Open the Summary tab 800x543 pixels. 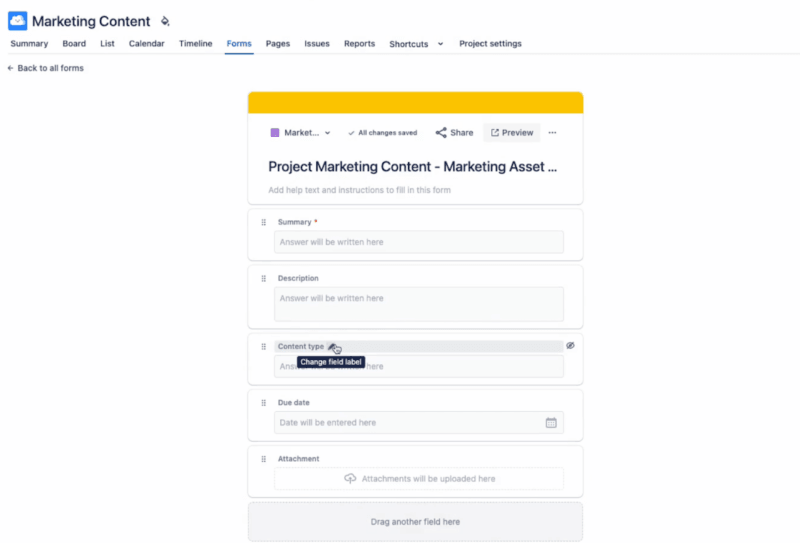tap(29, 44)
